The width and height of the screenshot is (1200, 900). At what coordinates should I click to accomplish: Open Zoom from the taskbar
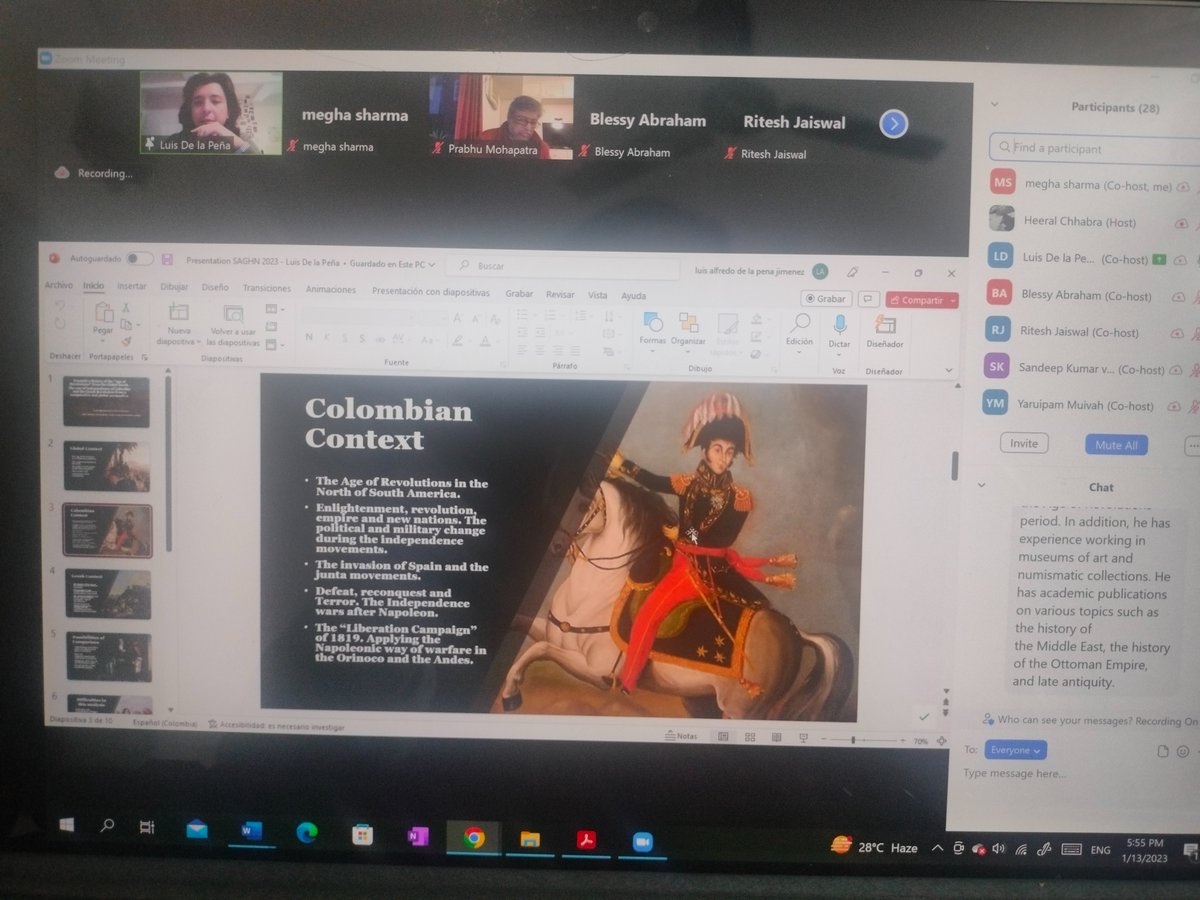coord(642,841)
